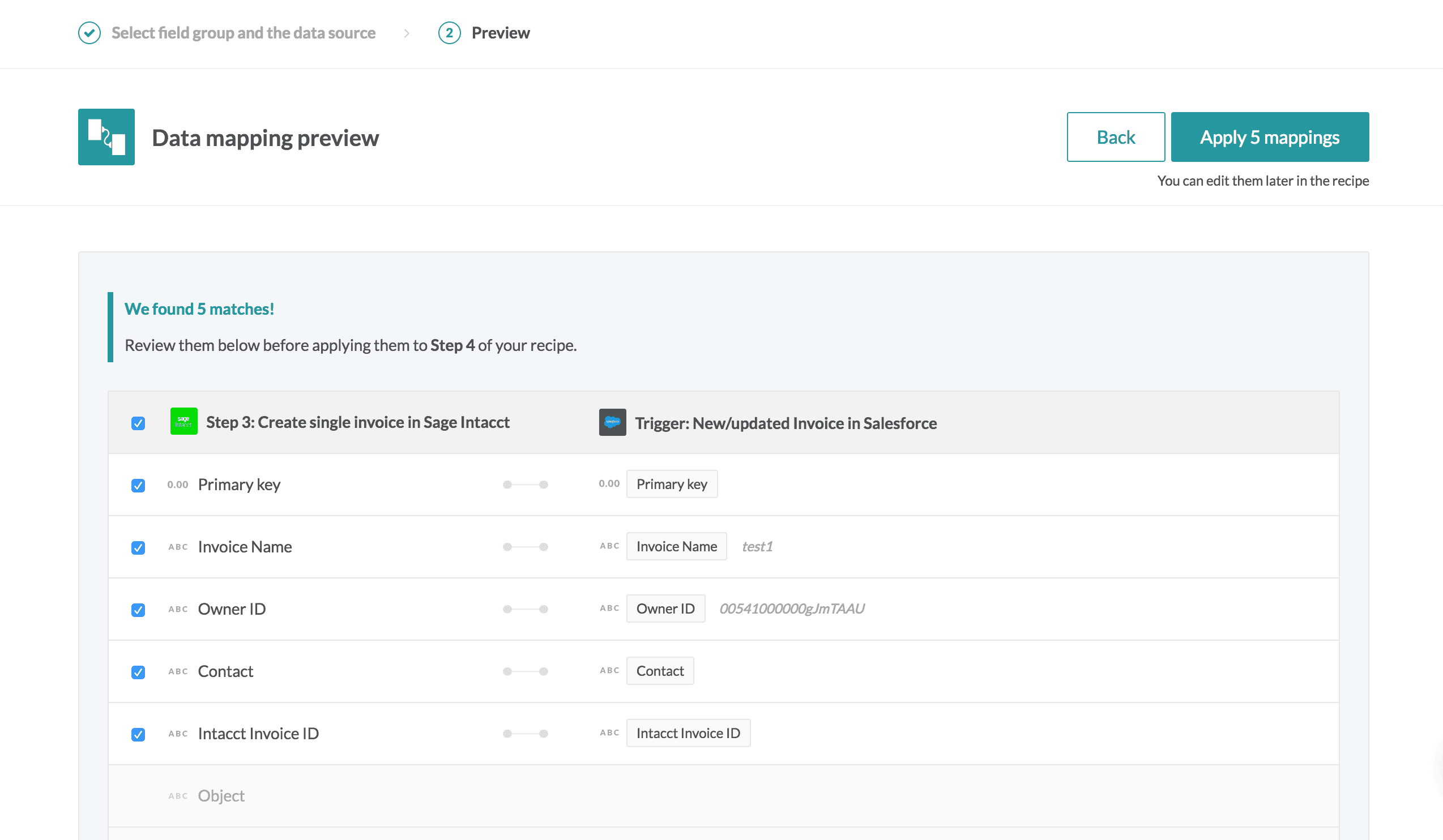The width and height of the screenshot is (1443, 840).
Task: Click the step 2 circle icon
Action: coord(450,33)
